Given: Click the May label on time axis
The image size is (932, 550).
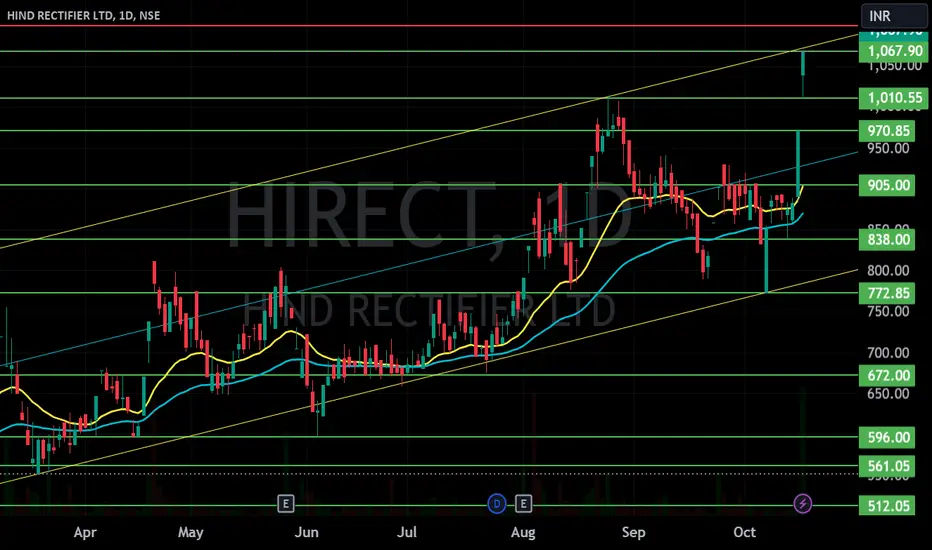Looking at the screenshot, I should [191, 532].
